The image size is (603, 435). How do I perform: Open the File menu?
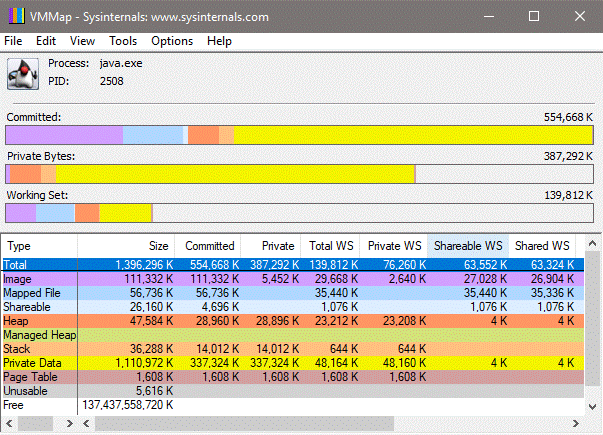13,41
